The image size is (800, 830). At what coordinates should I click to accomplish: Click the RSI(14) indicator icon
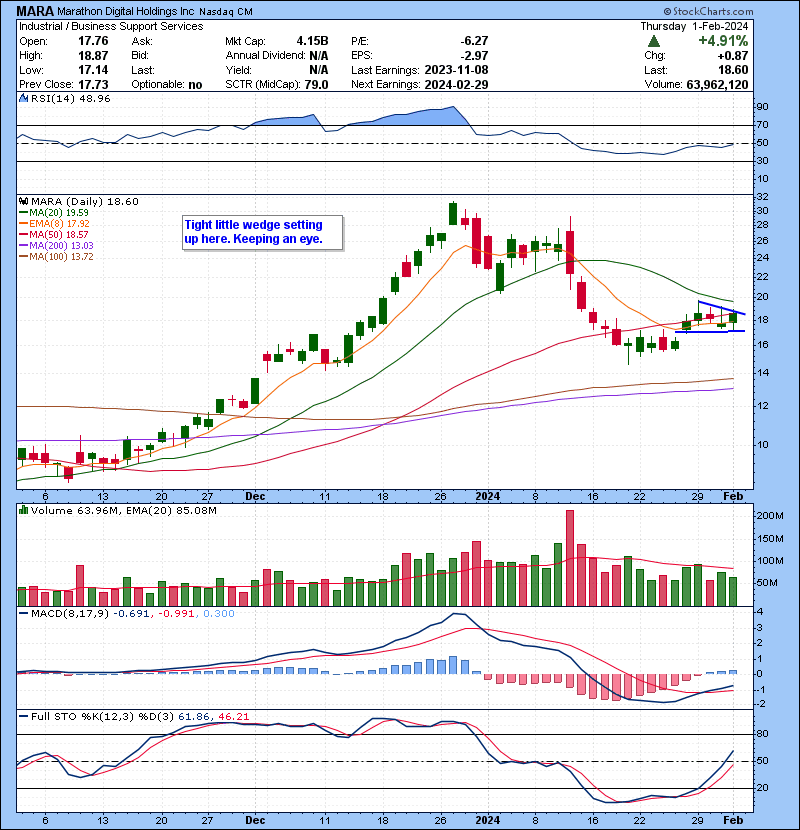point(23,98)
